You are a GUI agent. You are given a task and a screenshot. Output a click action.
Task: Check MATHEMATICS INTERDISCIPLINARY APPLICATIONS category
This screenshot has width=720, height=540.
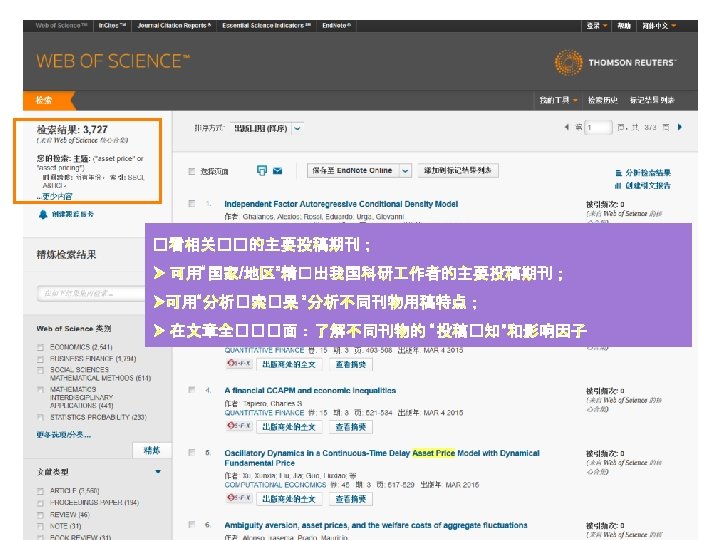(40, 390)
